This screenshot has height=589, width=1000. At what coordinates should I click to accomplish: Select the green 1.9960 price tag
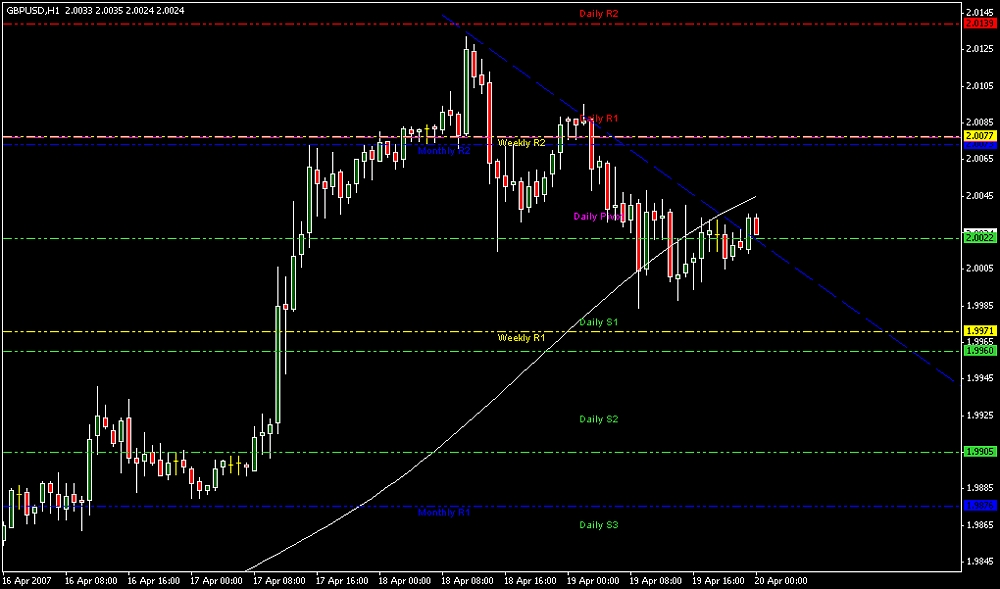pyautogui.click(x=977, y=351)
